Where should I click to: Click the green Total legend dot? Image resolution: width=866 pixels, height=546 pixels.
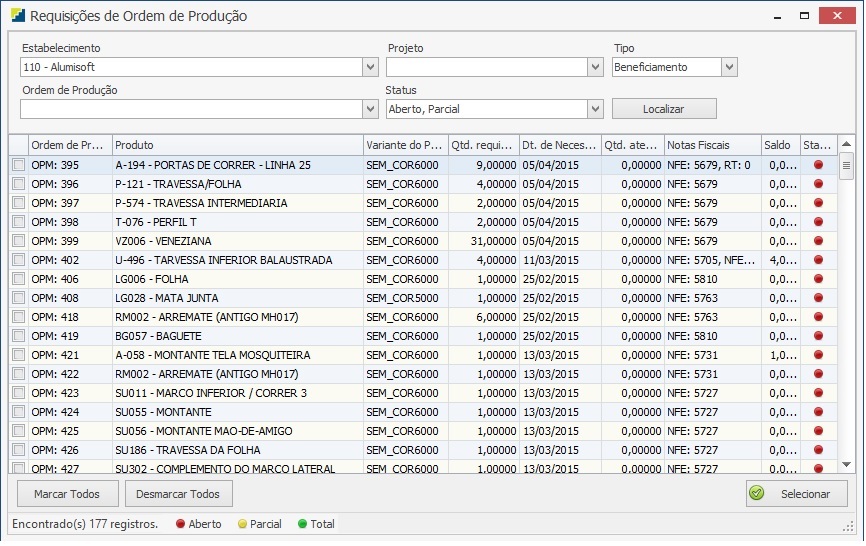[303, 524]
